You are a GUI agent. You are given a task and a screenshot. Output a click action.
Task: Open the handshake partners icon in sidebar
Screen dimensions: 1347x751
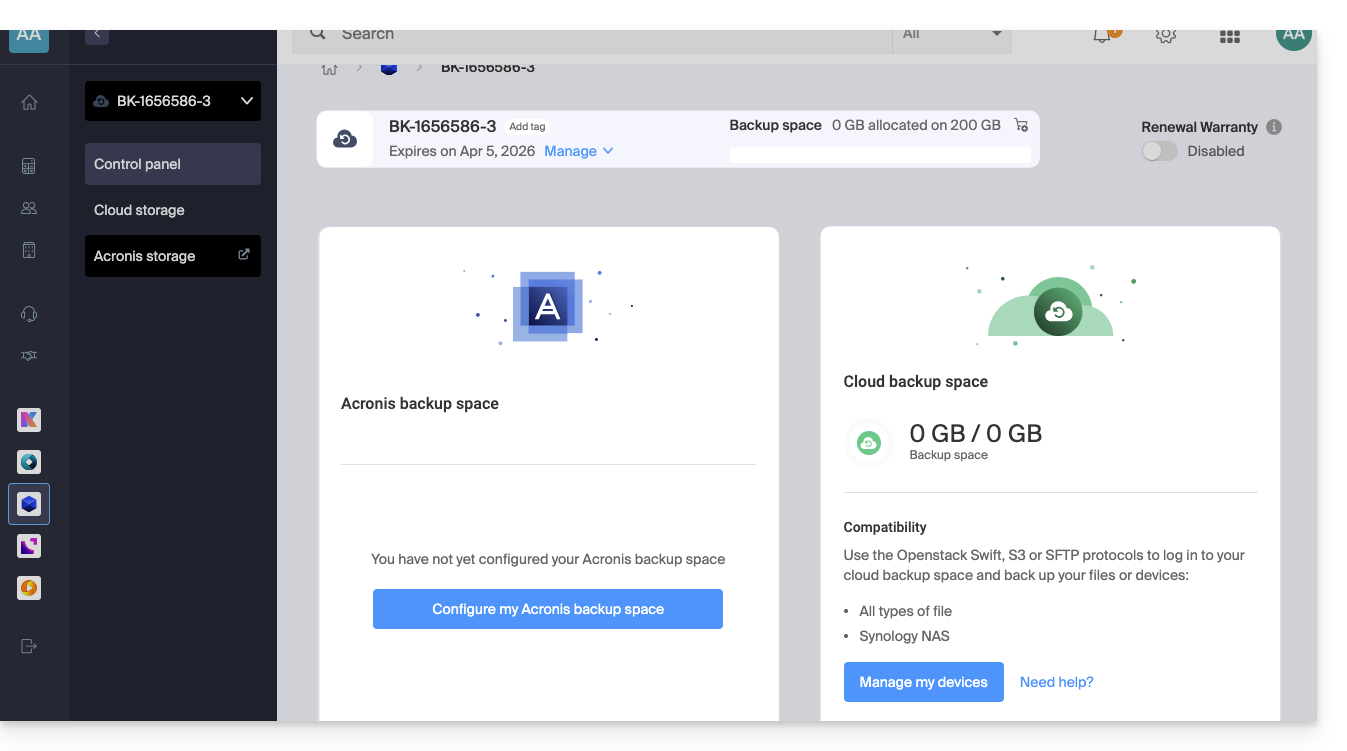pyautogui.click(x=29, y=356)
